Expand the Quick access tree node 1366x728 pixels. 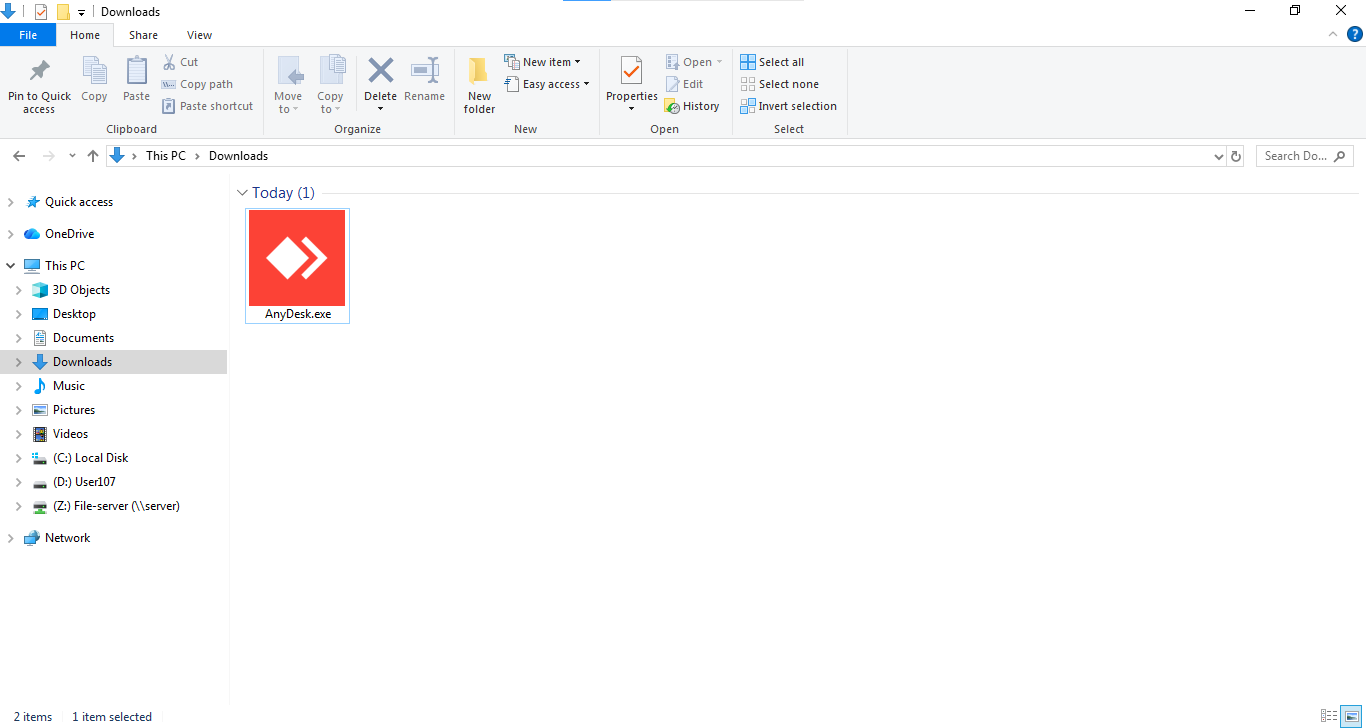click(11, 202)
